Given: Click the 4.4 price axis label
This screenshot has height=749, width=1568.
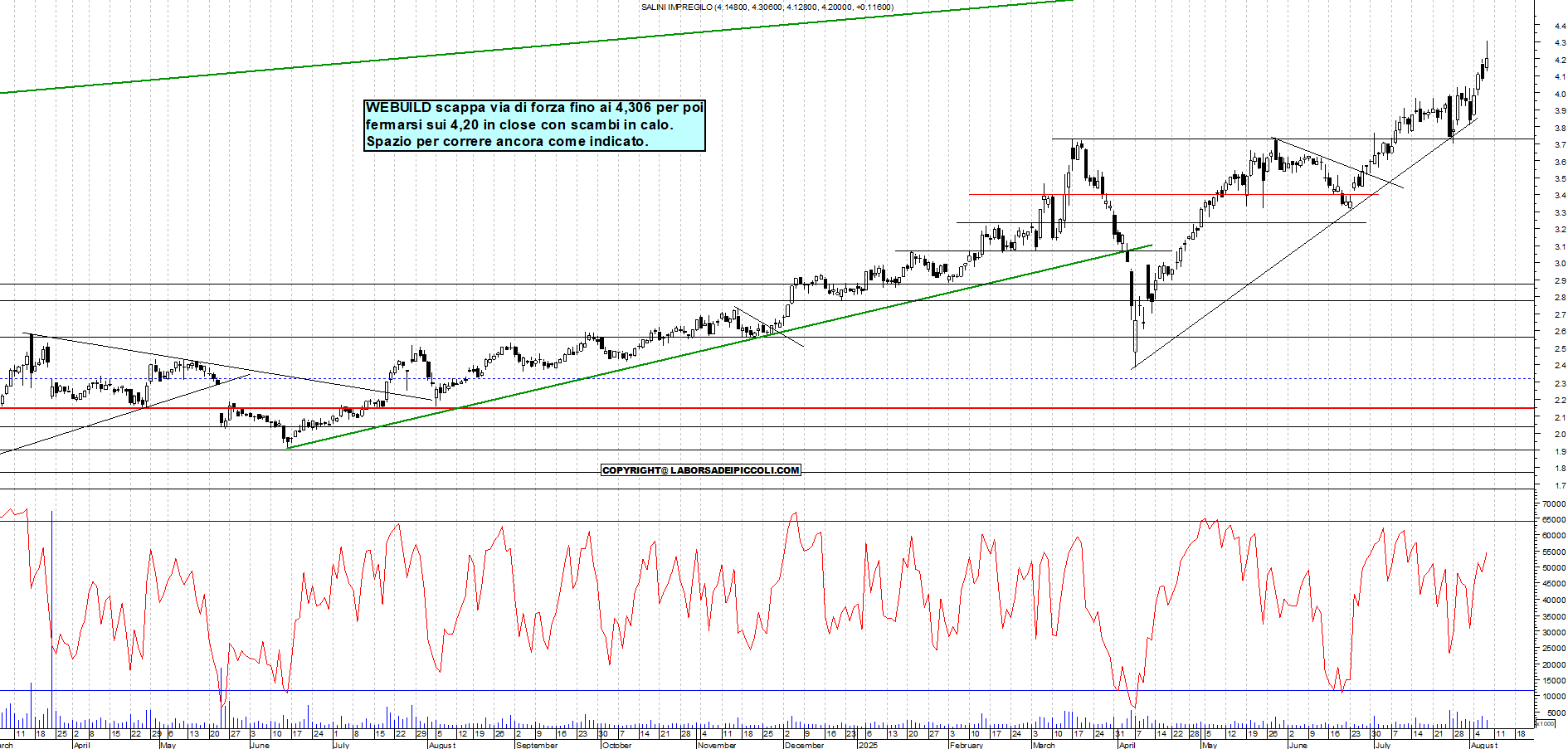Looking at the screenshot, I should [1561, 26].
